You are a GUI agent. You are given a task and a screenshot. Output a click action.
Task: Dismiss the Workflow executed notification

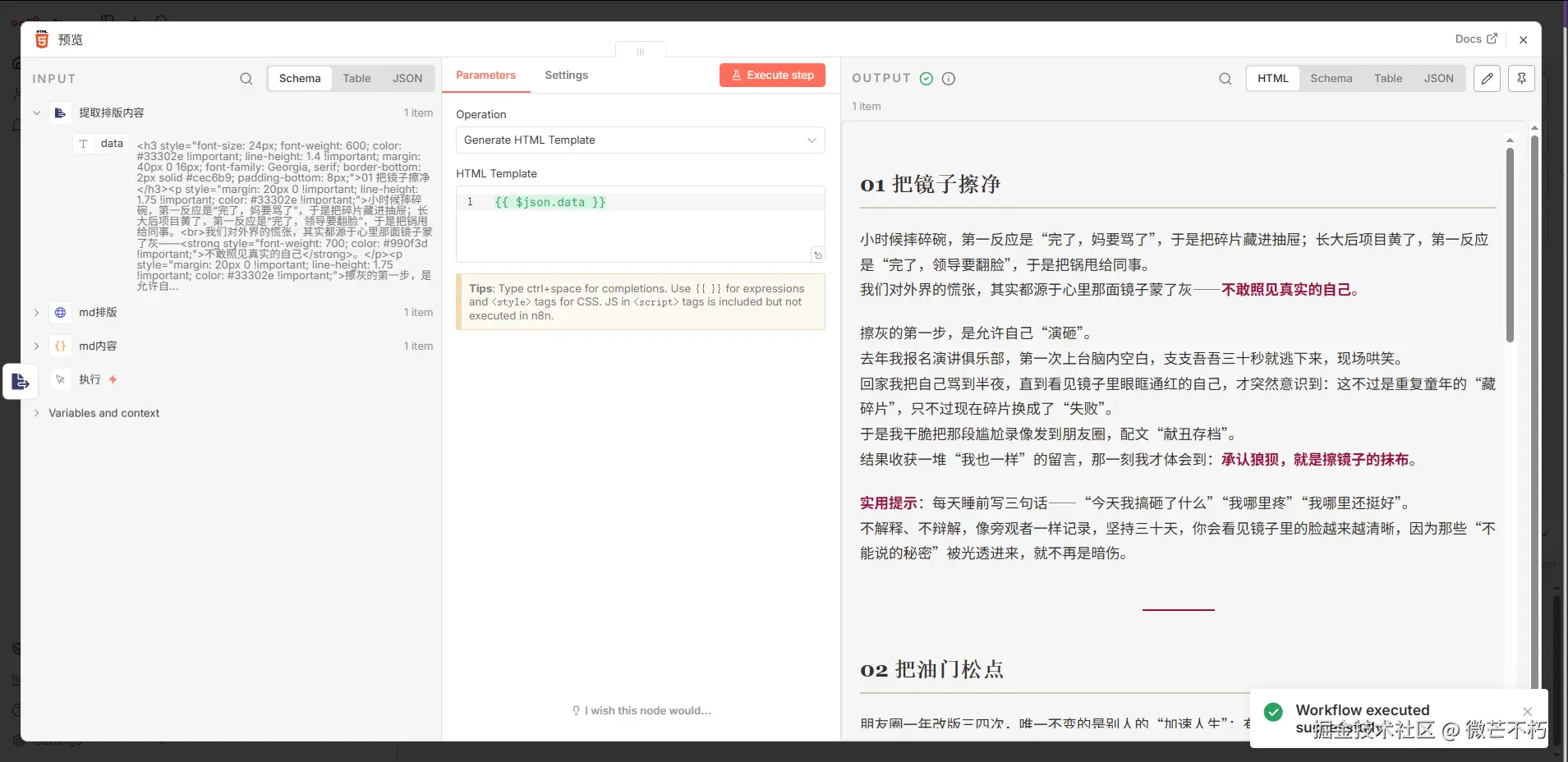pos(1527,711)
